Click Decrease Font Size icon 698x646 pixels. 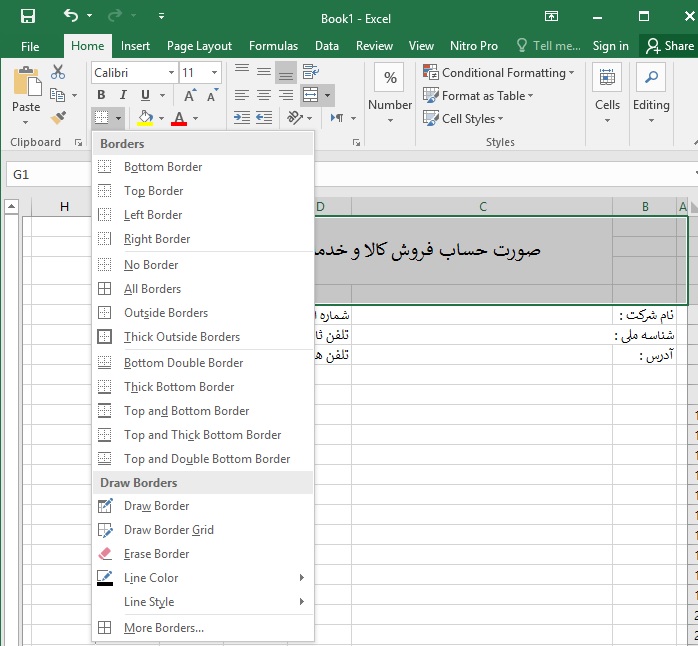[x=212, y=95]
